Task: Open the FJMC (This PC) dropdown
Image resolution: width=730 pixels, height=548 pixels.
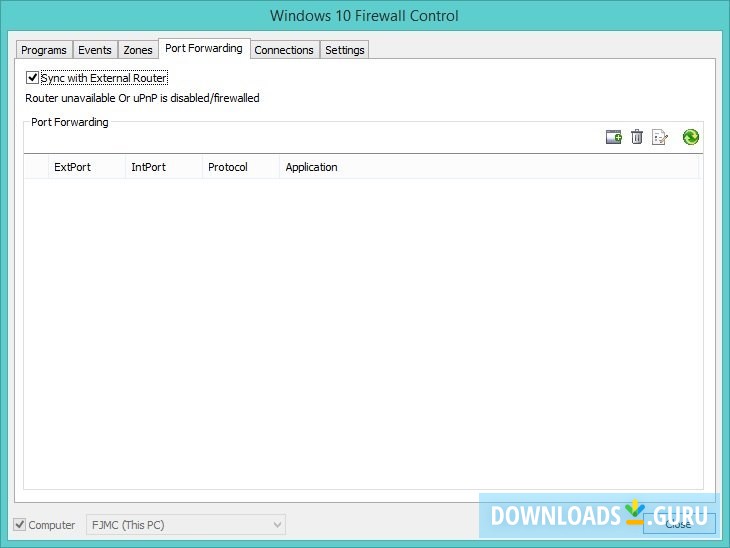Action: (x=186, y=525)
